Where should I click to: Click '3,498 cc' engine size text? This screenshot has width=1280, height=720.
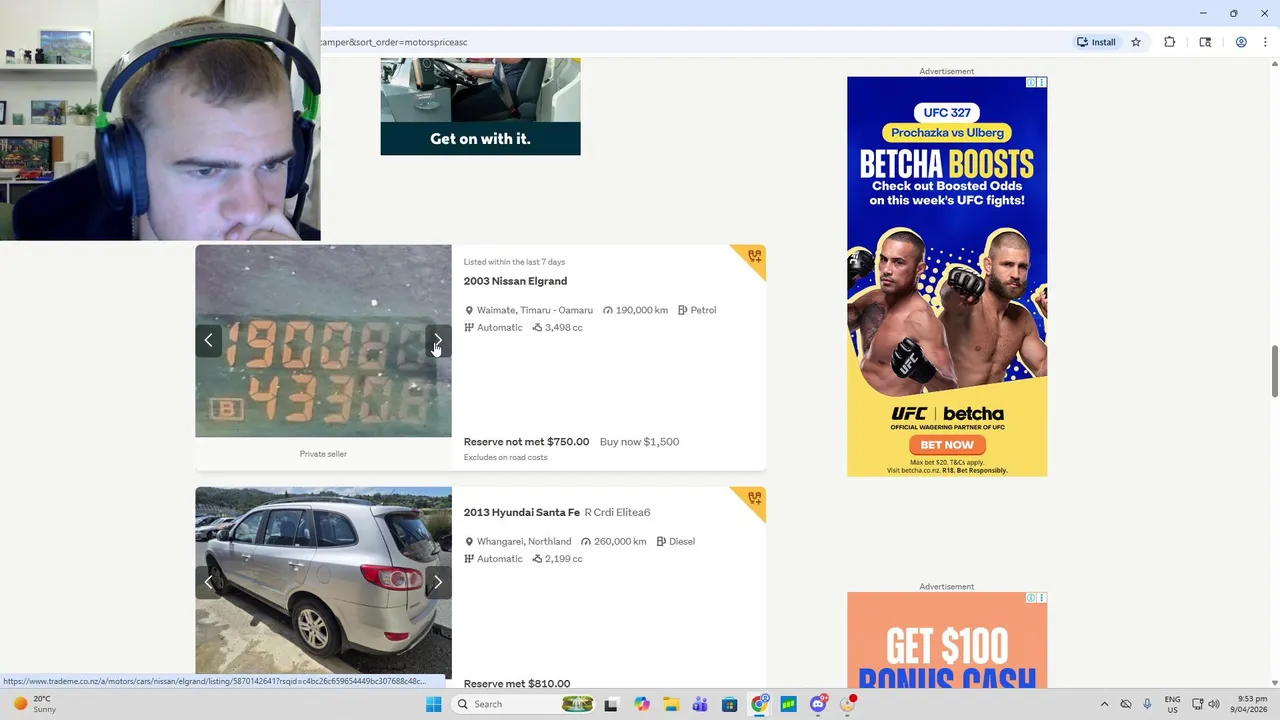(x=563, y=328)
